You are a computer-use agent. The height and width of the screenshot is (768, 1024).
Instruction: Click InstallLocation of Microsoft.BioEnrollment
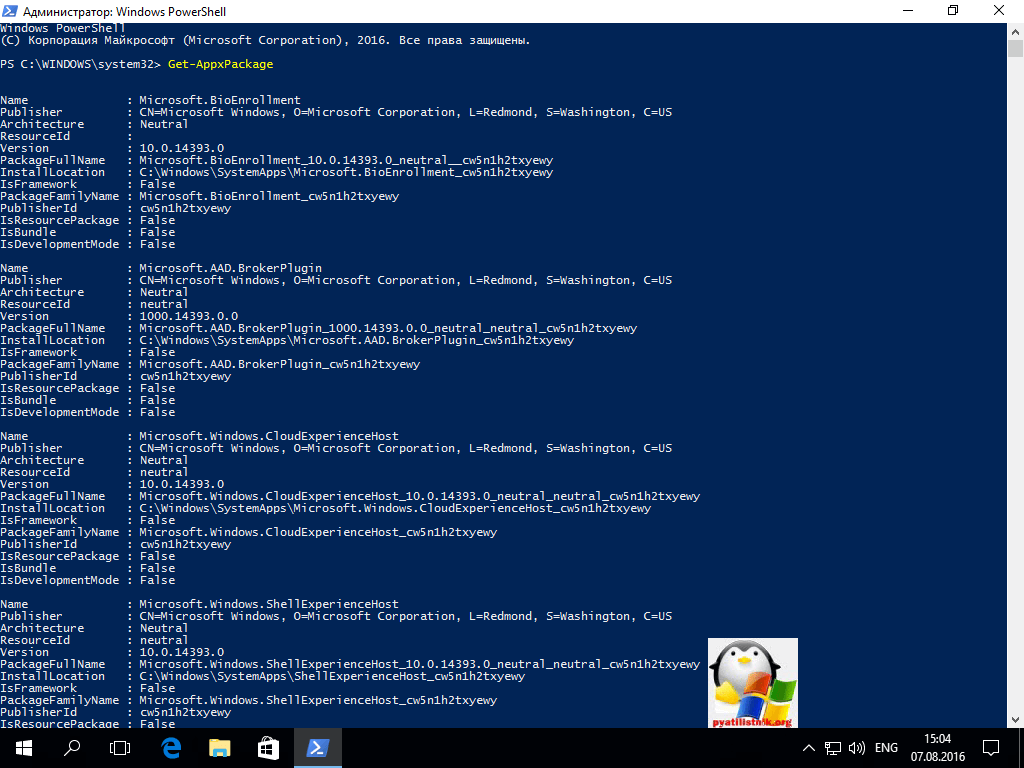tap(346, 172)
